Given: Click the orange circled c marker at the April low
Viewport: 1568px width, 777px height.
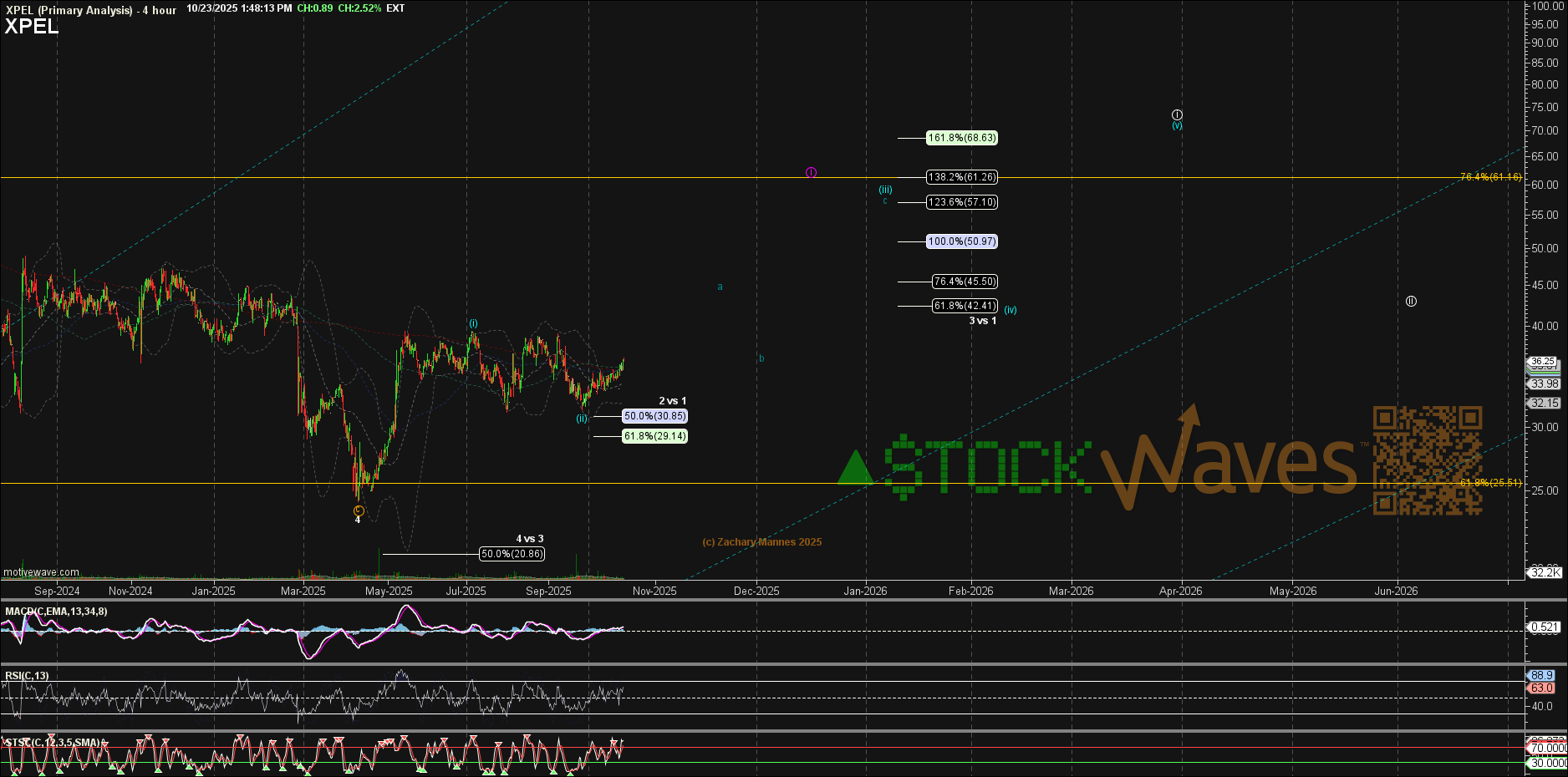Looking at the screenshot, I should [x=359, y=510].
